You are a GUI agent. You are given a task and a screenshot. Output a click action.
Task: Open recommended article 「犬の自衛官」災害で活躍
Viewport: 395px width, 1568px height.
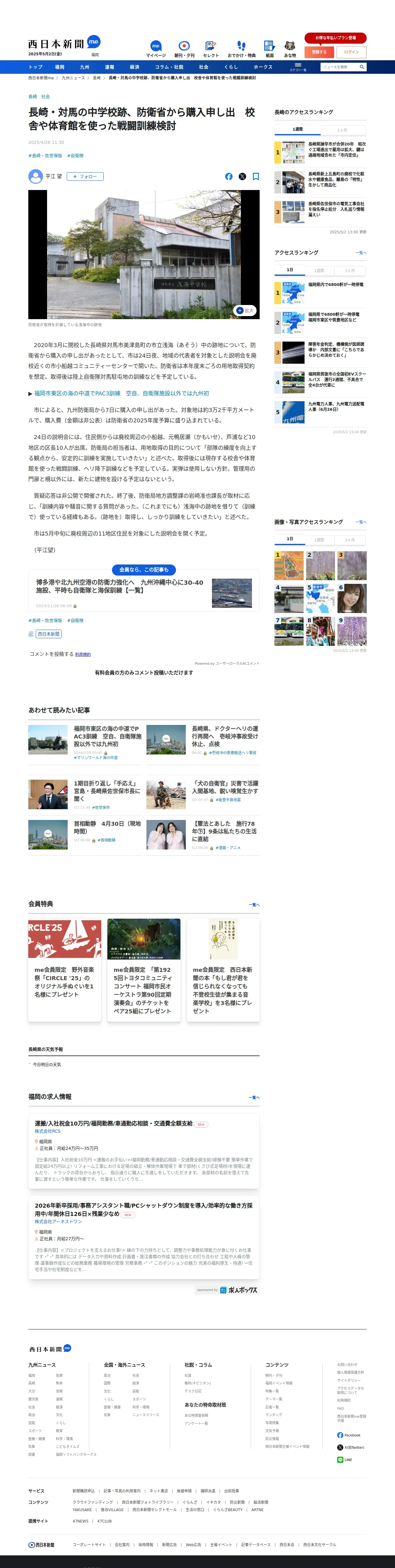(225, 787)
